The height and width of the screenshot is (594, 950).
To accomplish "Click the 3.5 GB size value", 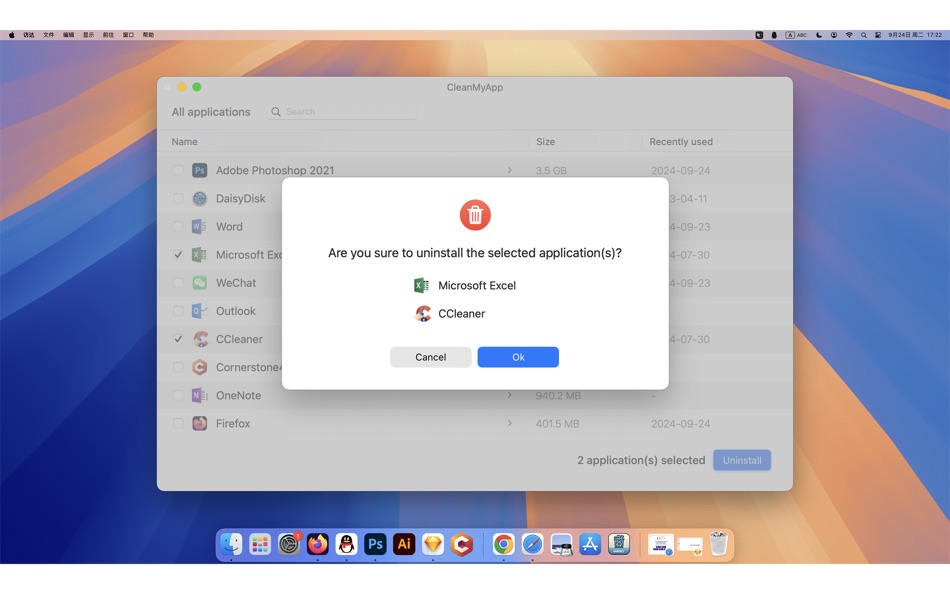I will click(x=551, y=170).
